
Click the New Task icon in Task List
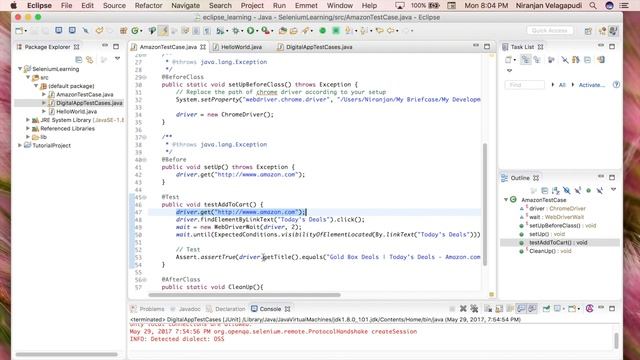tap(508, 60)
